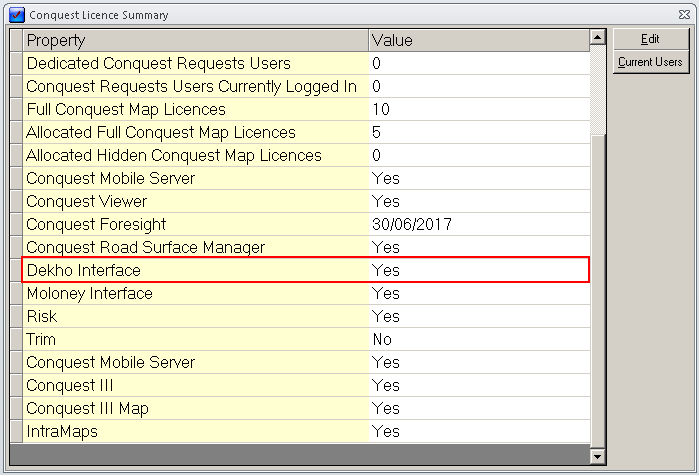Select the Conquest Foresight property

click(x=196, y=225)
